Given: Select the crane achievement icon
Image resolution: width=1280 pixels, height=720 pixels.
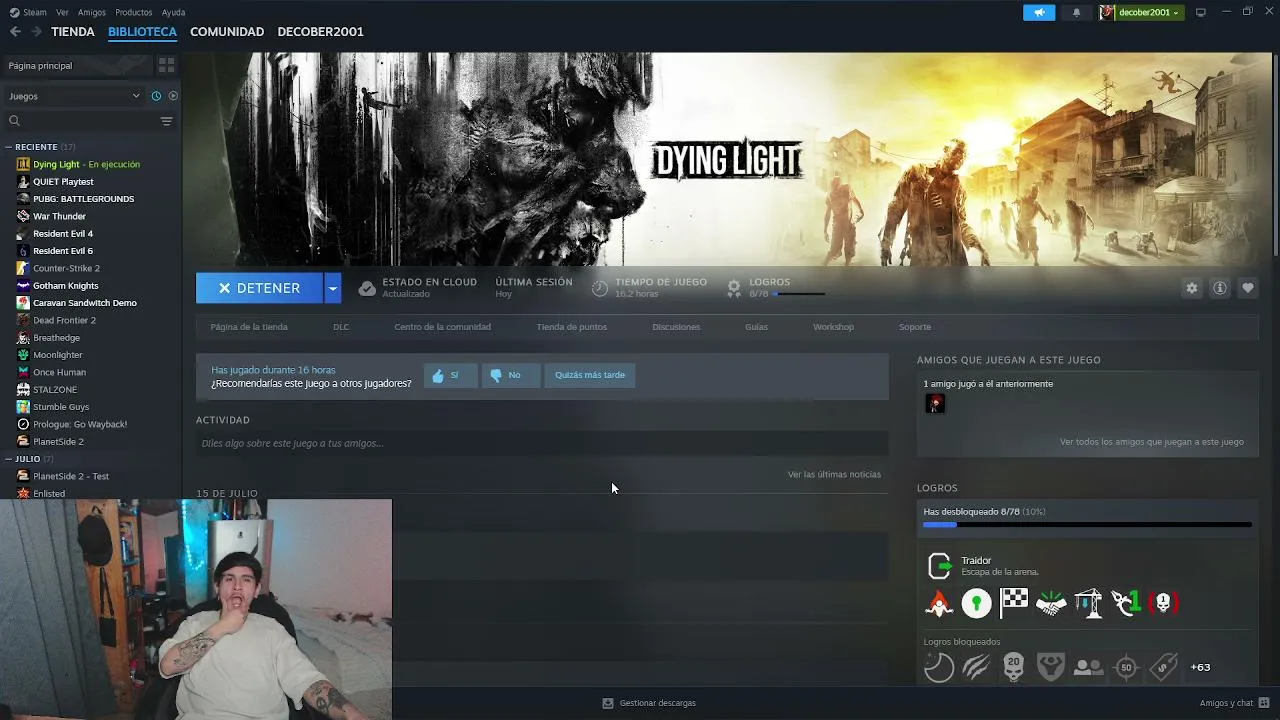Looking at the screenshot, I should pos(1088,603).
